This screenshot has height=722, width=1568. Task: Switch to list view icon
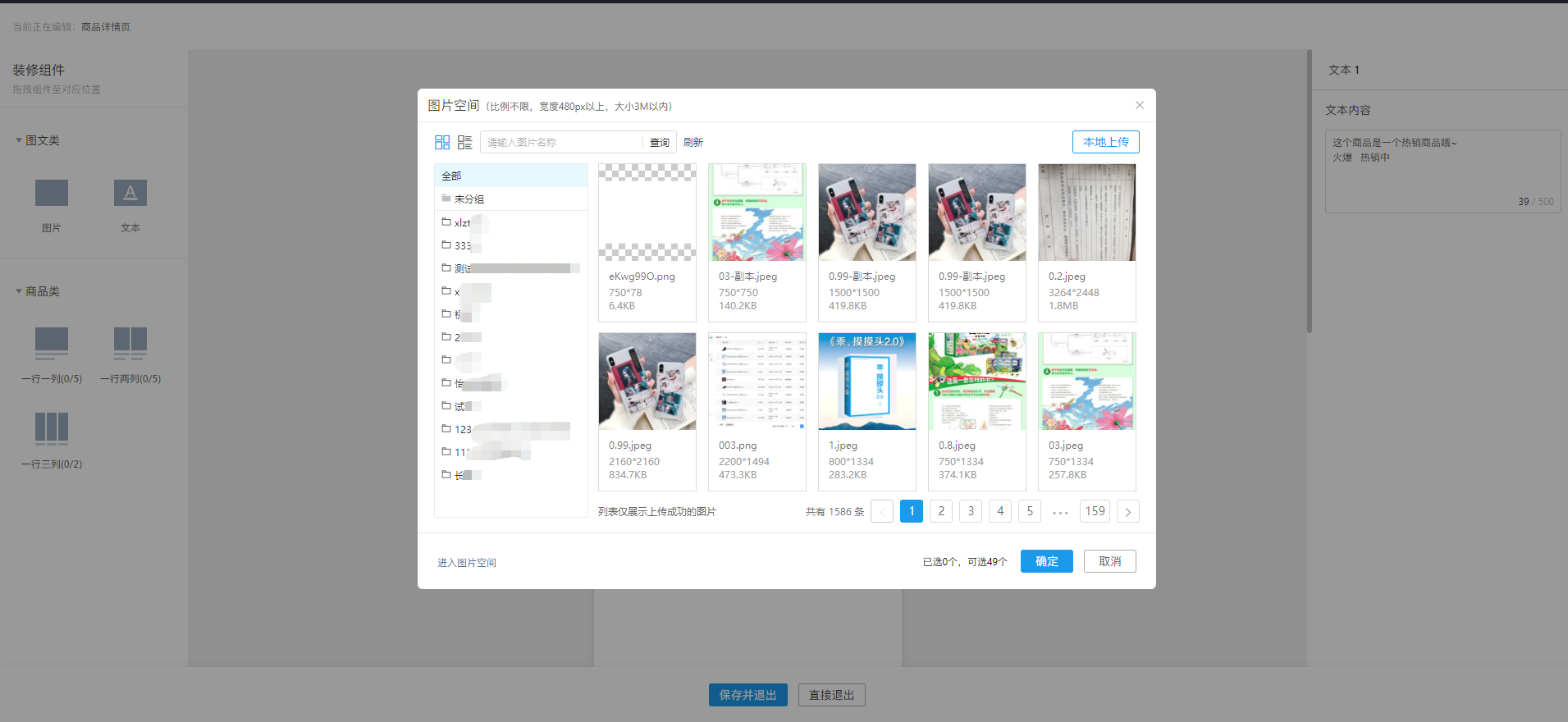tap(464, 142)
